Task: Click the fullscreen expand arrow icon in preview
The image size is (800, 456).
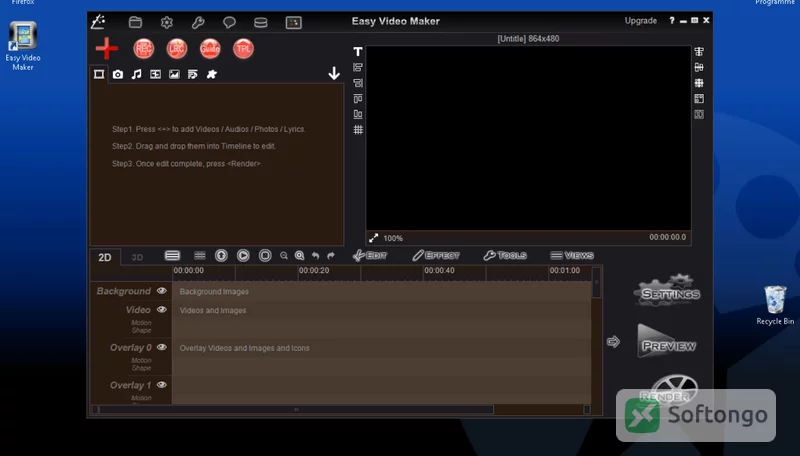Action: (x=374, y=238)
